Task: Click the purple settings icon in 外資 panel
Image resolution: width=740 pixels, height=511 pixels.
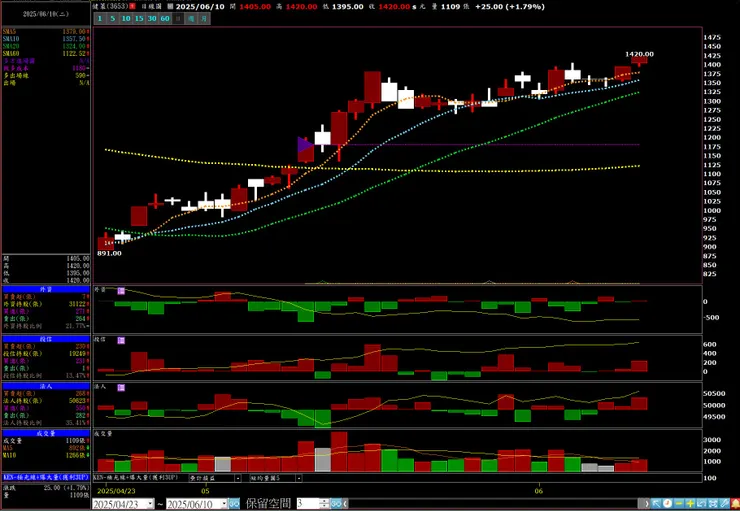Action: pyautogui.click(x=121, y=291)
